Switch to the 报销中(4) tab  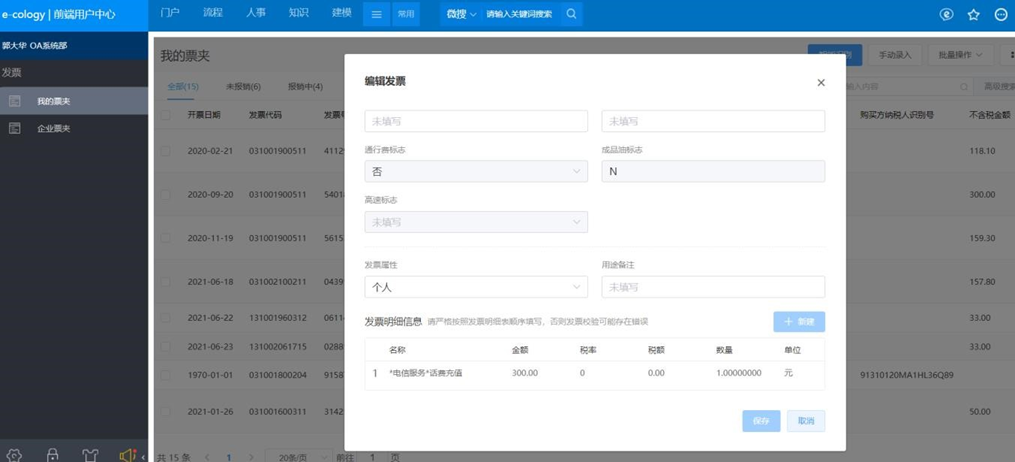pos(306,86)
